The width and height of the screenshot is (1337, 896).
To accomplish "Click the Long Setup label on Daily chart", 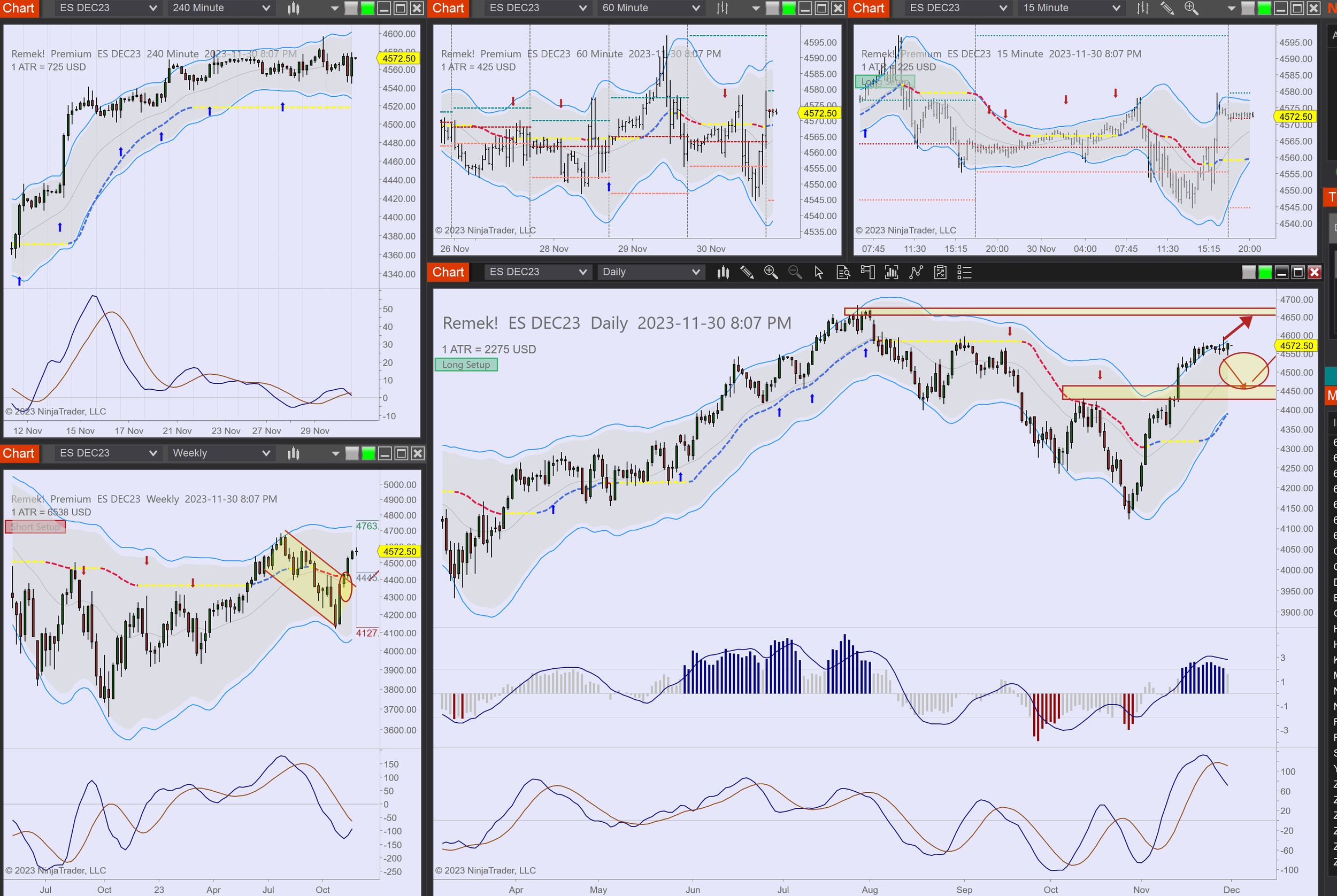I will point(466,365).
